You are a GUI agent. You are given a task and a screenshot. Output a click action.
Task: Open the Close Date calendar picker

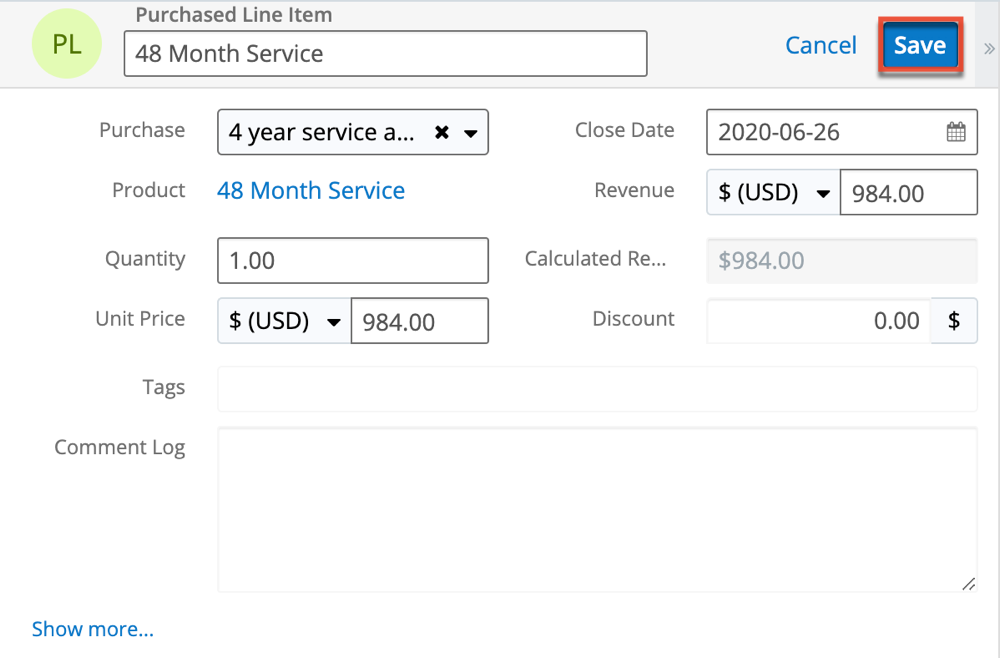coord(955,132)
